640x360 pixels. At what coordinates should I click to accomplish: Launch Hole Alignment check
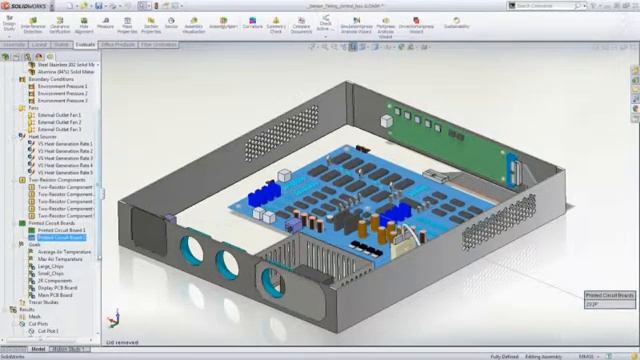click(84, 25)
